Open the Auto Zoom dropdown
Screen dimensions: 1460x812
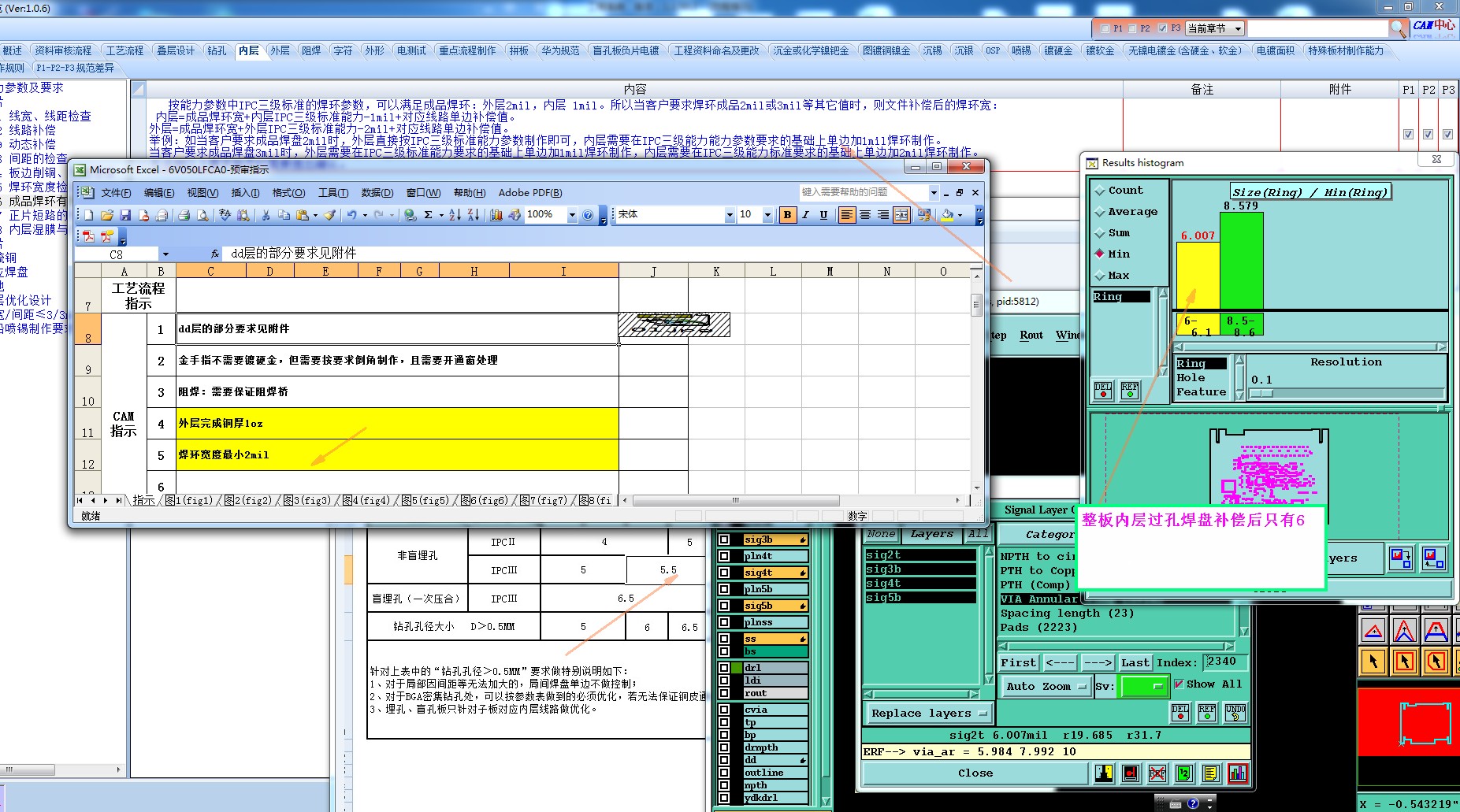click(1049, 686)
